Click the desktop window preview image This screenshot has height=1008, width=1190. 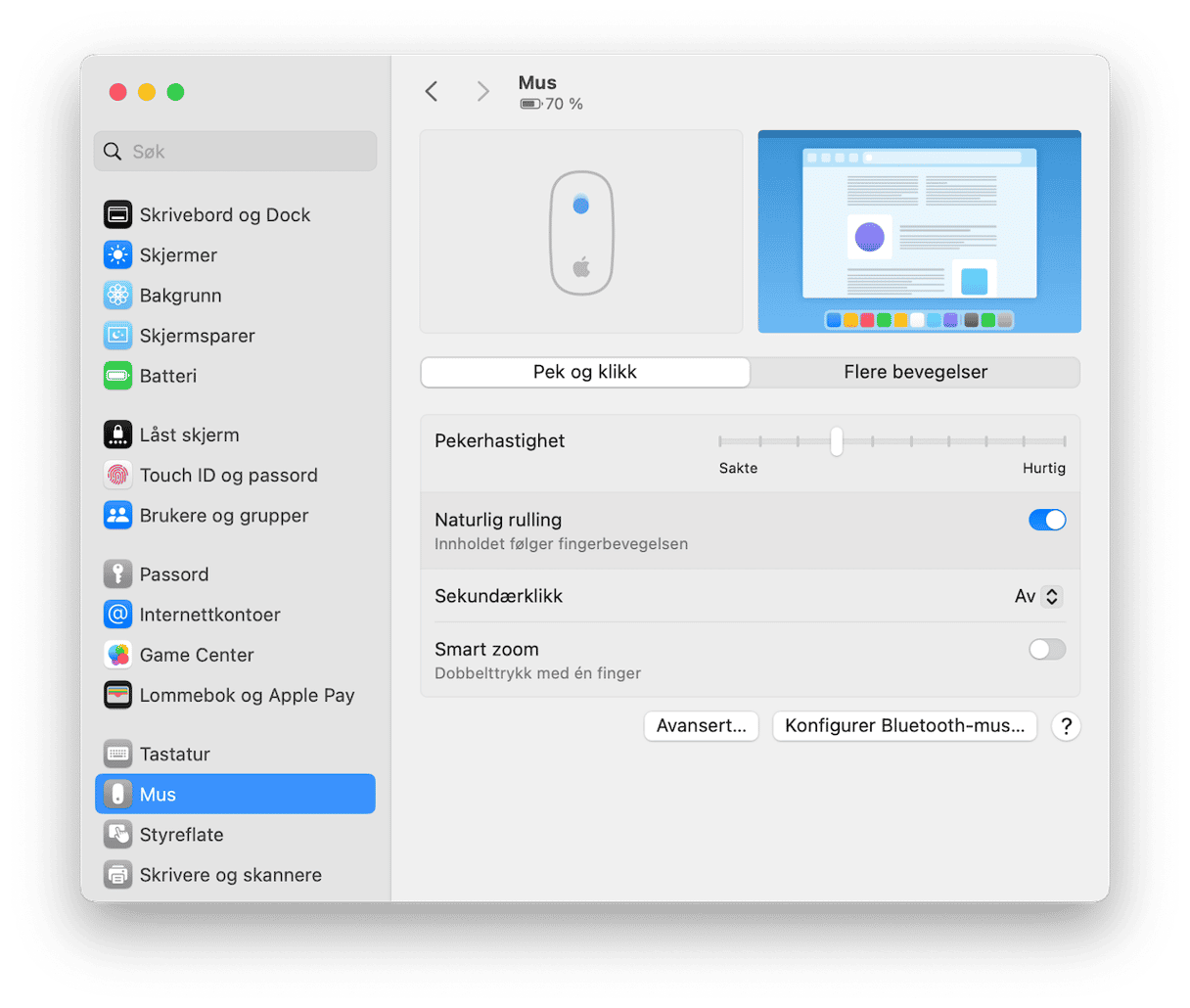pyautogui.click(x=919, y=232)
